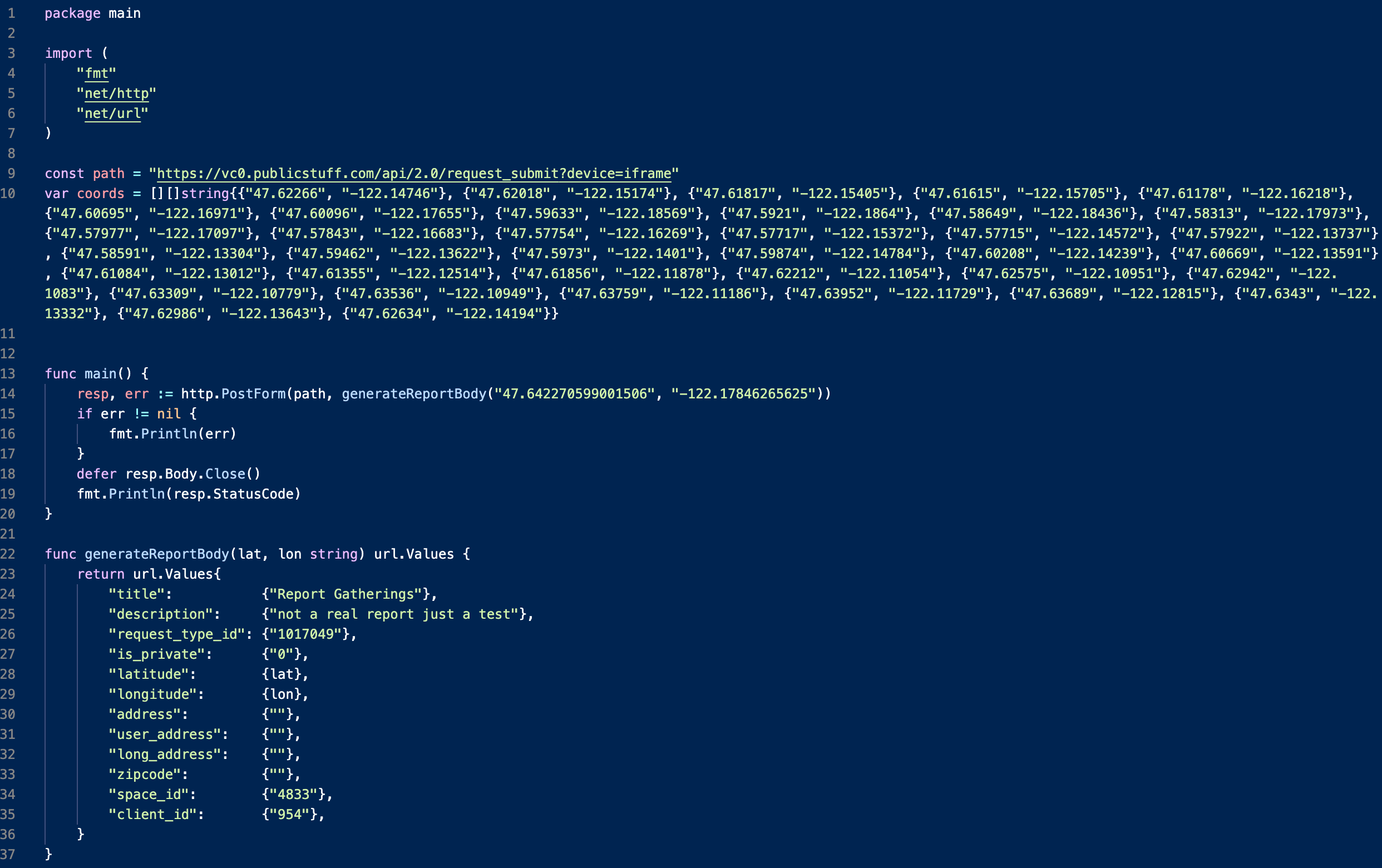Click the generateReportBody function definition name
1382x868 pixels.
157,554
